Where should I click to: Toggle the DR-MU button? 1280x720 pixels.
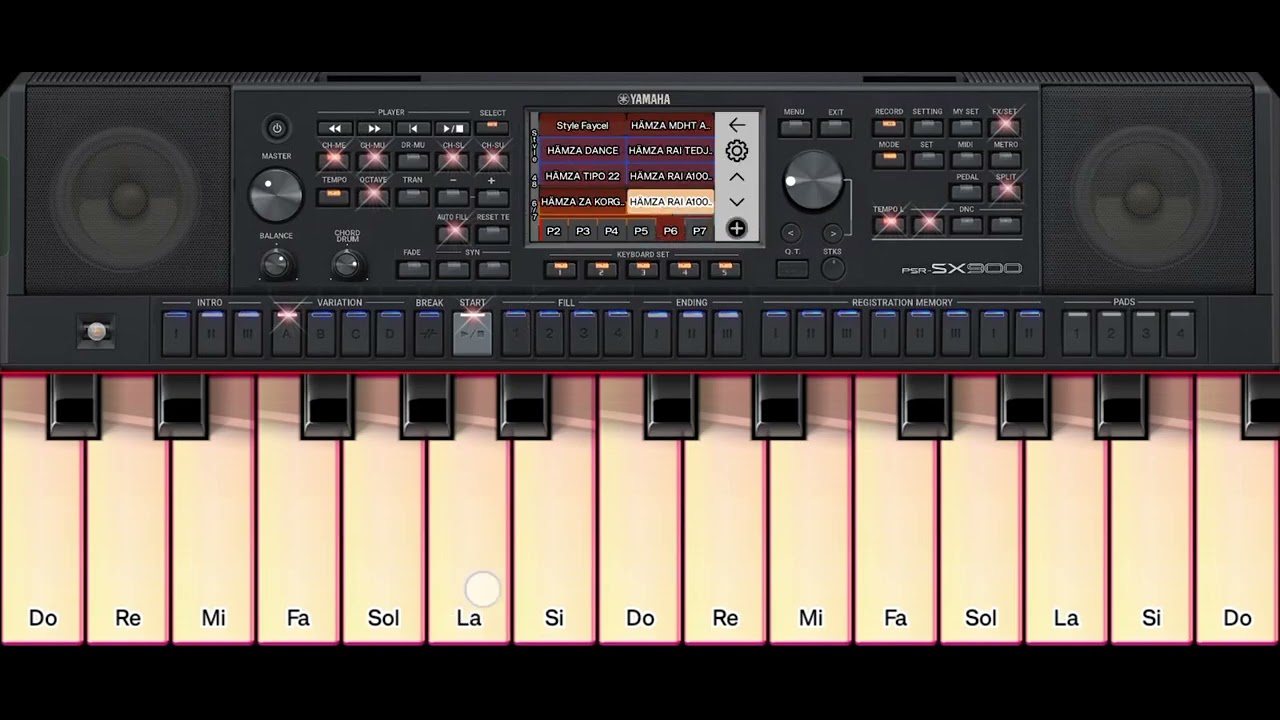coord(413,160)
